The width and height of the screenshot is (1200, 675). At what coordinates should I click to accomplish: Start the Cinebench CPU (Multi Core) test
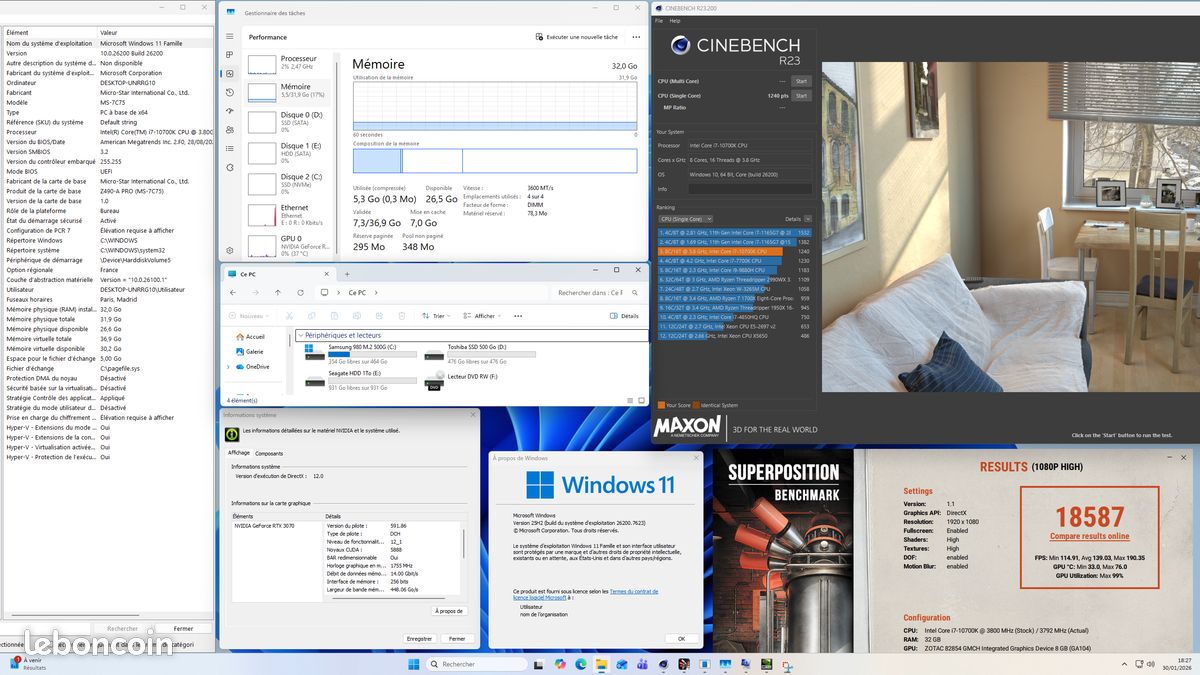[x=801, y=81]
